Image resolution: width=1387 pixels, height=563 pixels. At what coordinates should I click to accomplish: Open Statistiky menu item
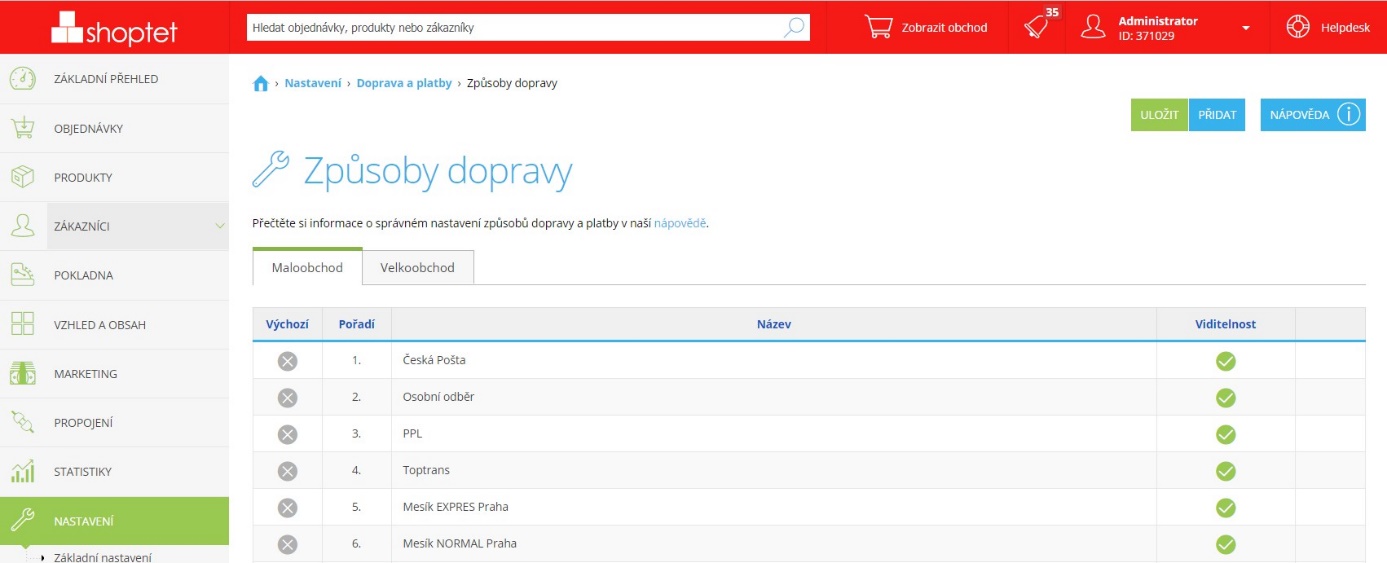114,471
